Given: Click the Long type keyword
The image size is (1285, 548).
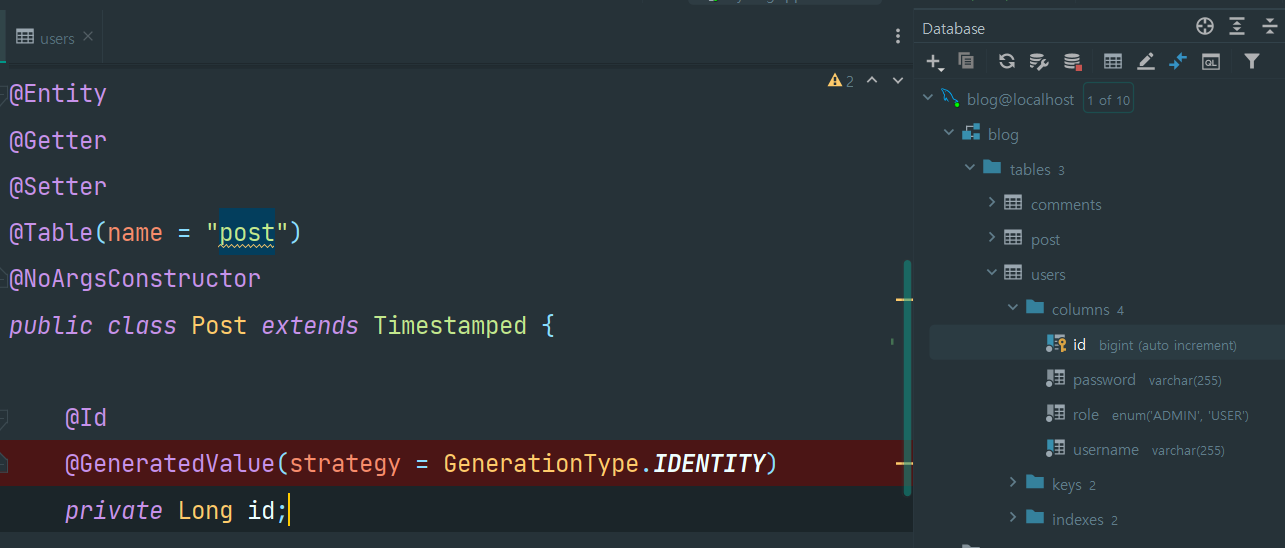Looking at the screenshot, I should pyautogui.click(x=205, y=511).
